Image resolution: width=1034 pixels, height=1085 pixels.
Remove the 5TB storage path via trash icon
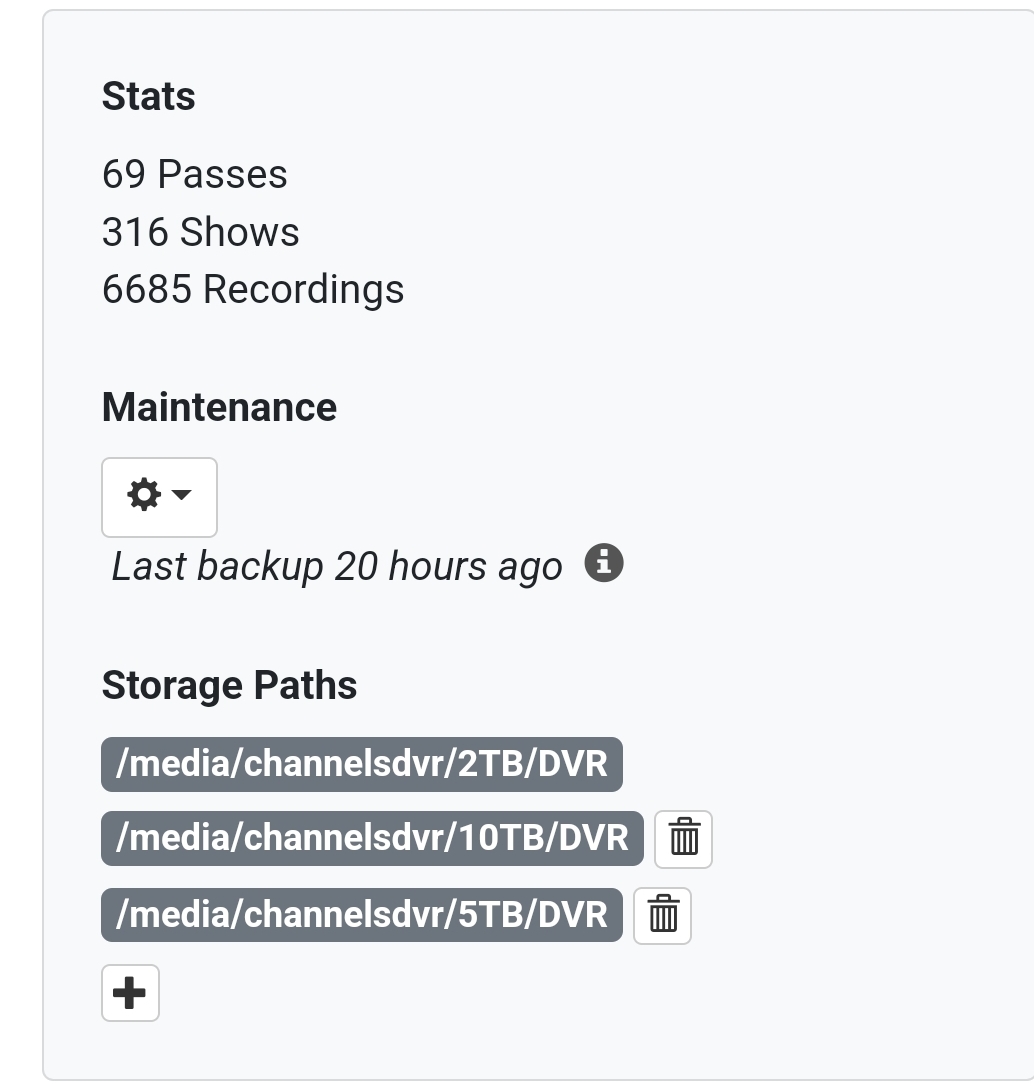click(x=663, y=915)
